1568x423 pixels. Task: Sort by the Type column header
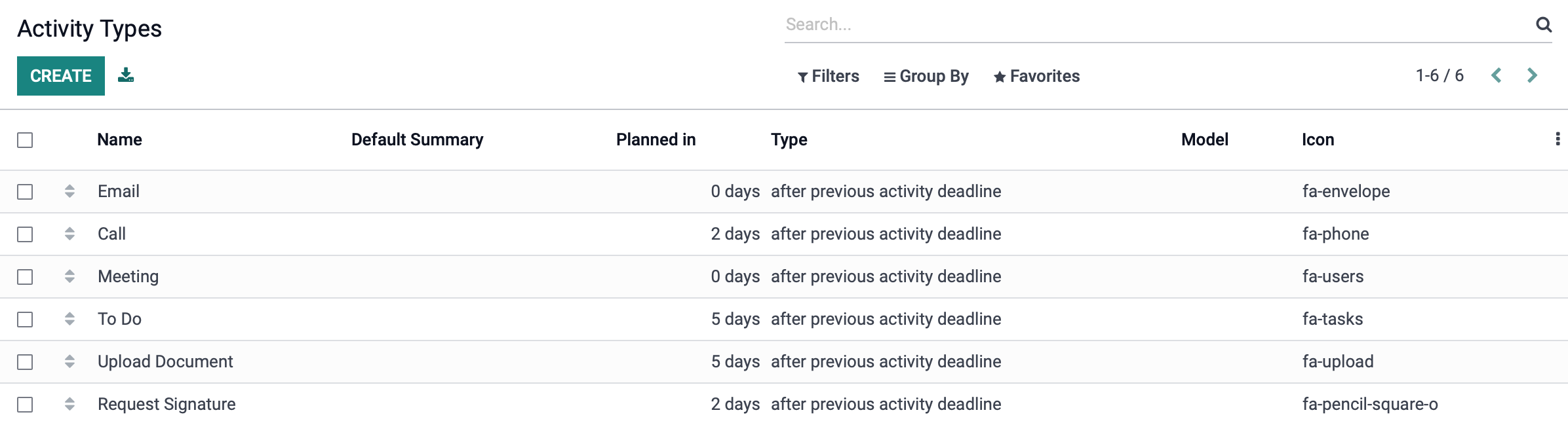[789, 139]
